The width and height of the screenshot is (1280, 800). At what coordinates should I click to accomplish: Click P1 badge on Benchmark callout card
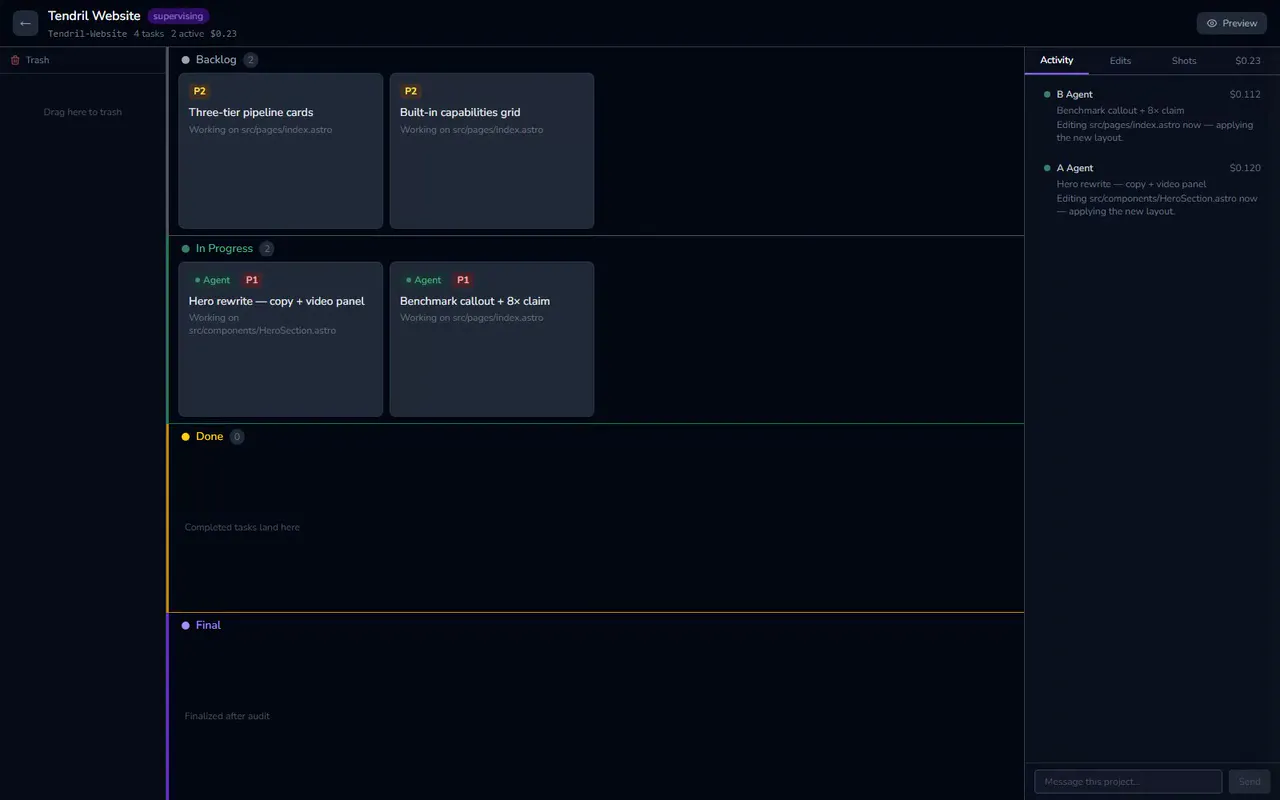pyautogui.click(x=463, y=280)
